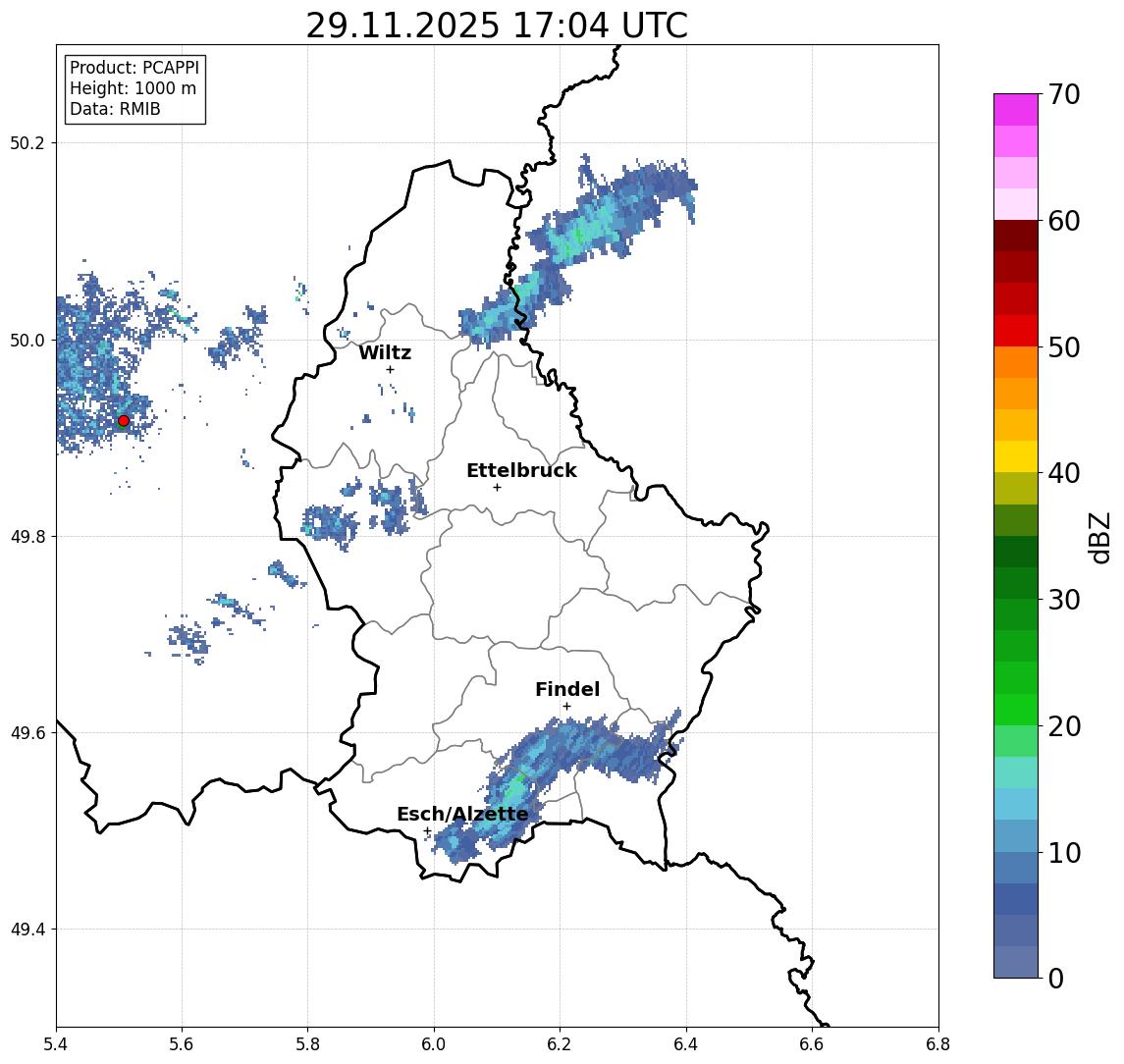Click the 'Product: PCAPPI' line
Screen dimensions: 1124x1064
click(134, 68)
